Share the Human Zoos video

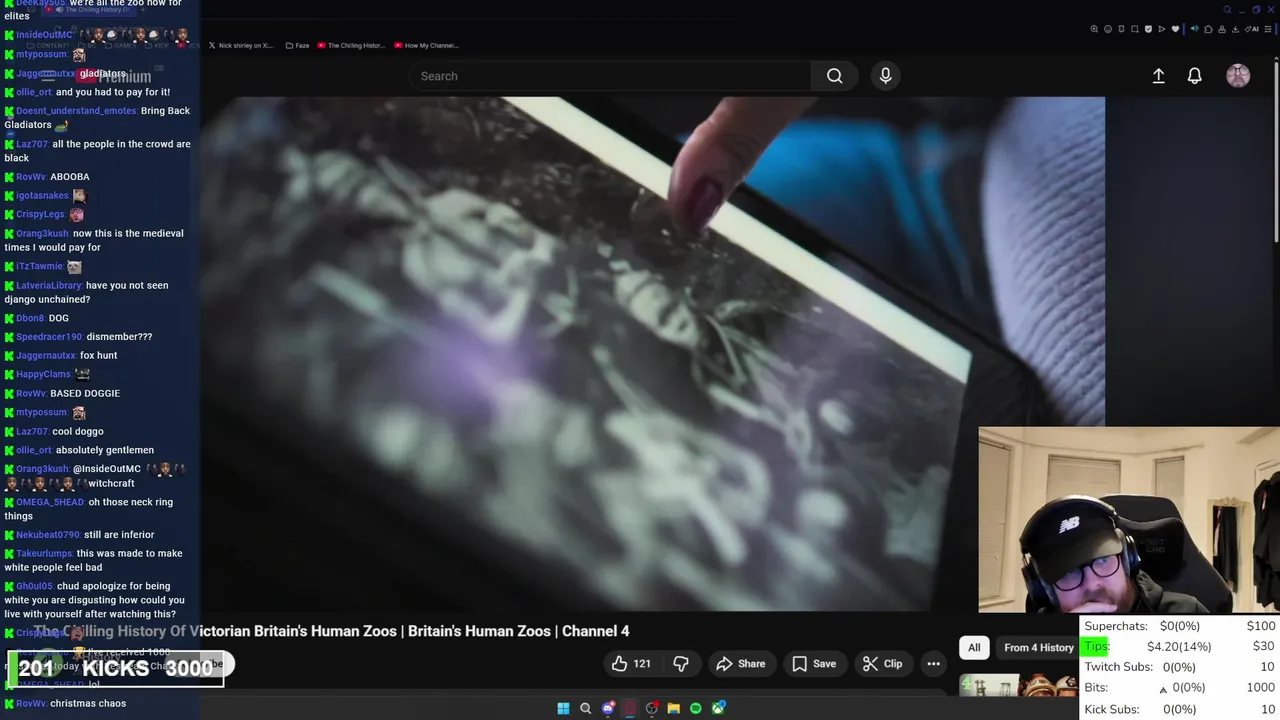pyautogui.click(x=741, y=664)
